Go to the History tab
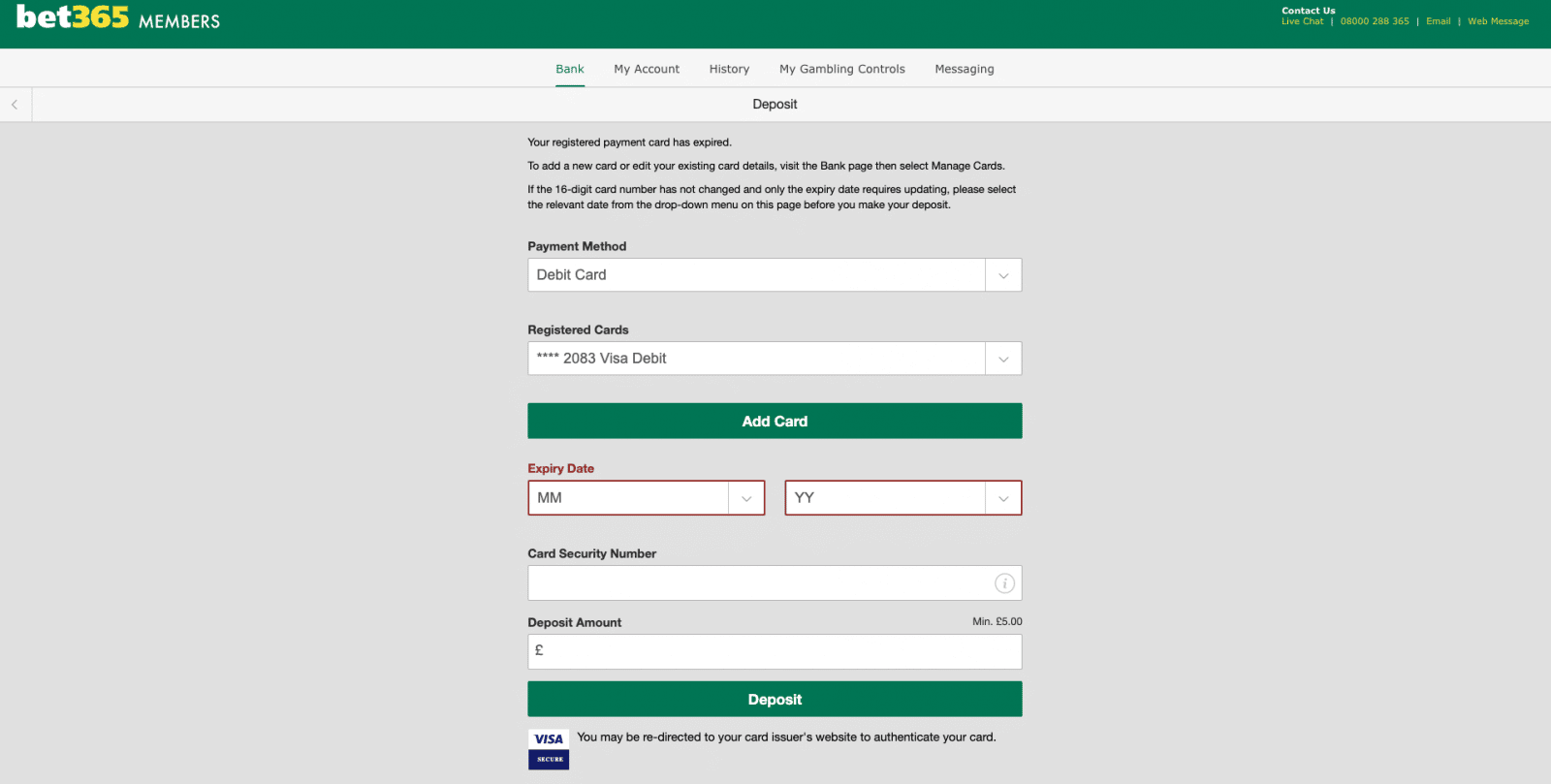The height and width of the screenshot is (784, 1551). (729, 69)
